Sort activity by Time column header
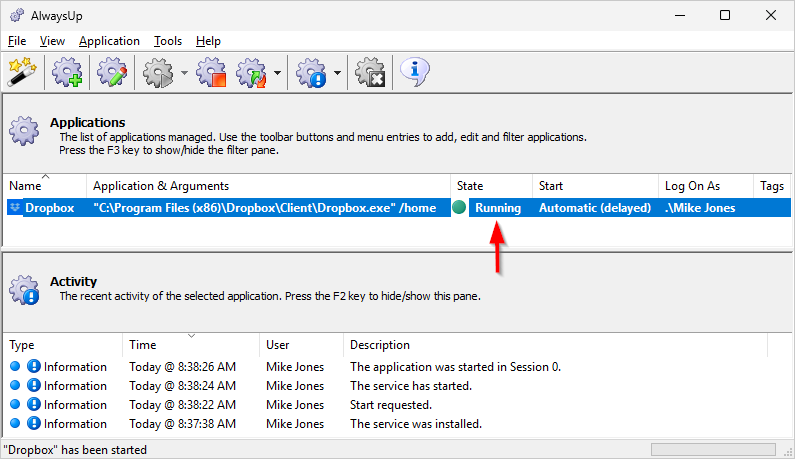Viewport: 795px width, 459px height. [x=190, y=345]
